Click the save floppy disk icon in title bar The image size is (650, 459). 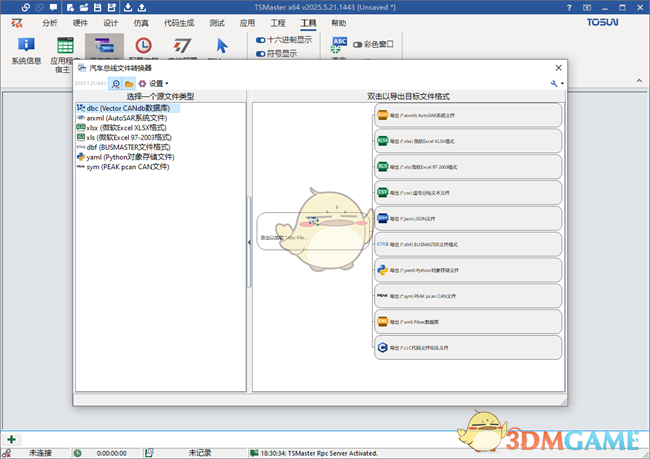coord(98,7)
